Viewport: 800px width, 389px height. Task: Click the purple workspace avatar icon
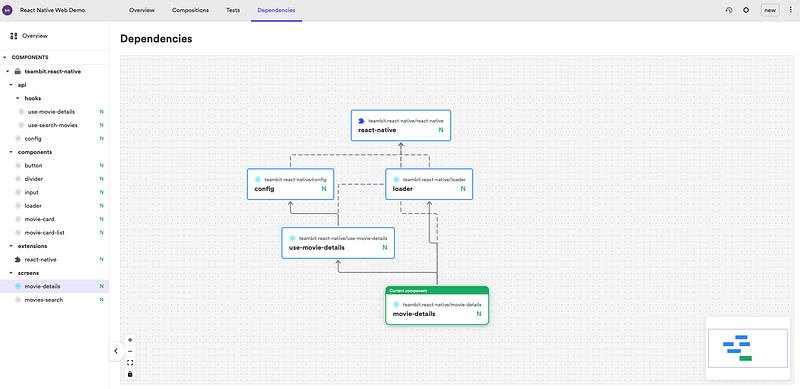pyautogui.click(x=8, y=10)
